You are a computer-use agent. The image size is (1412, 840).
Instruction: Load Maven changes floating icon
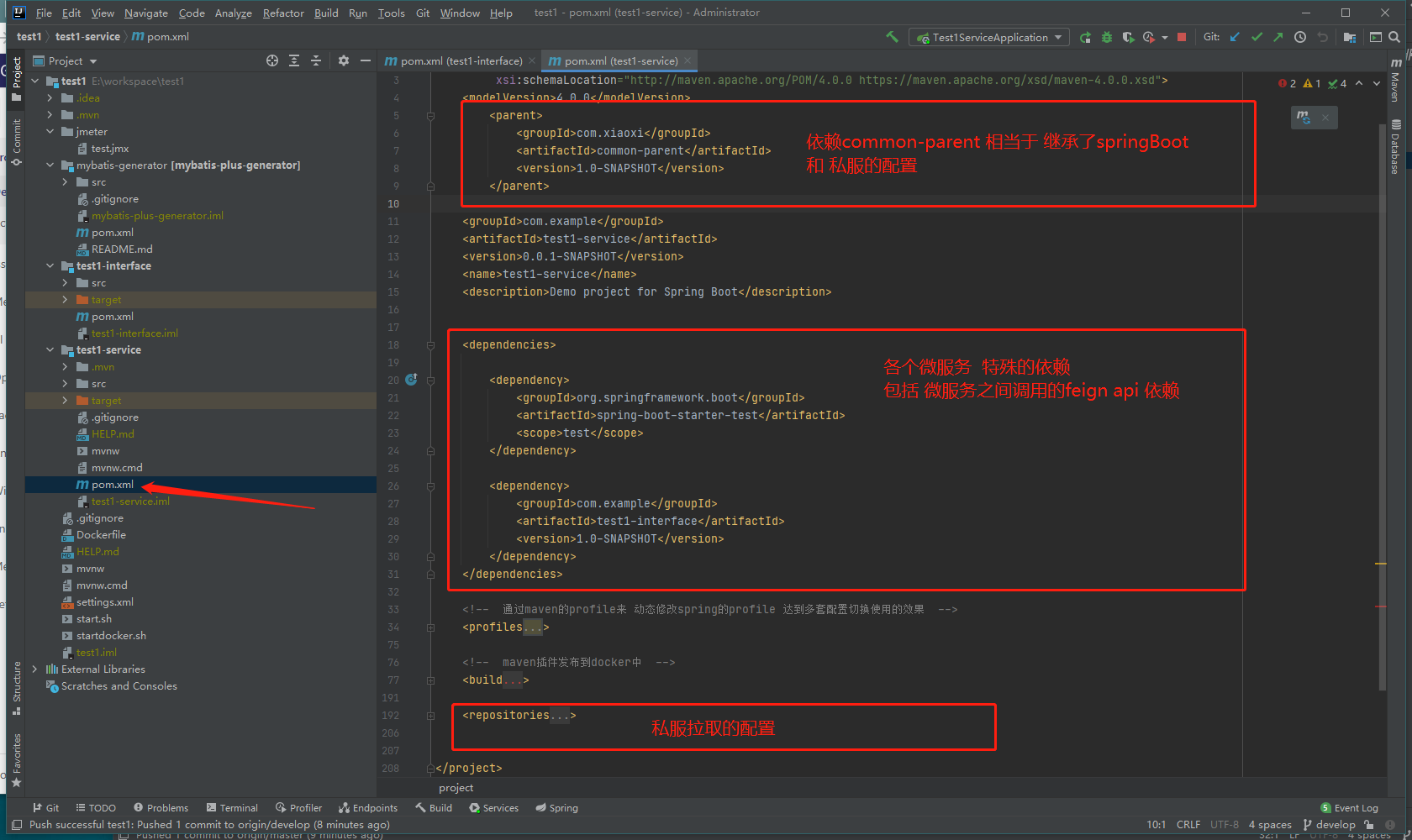1304,118
